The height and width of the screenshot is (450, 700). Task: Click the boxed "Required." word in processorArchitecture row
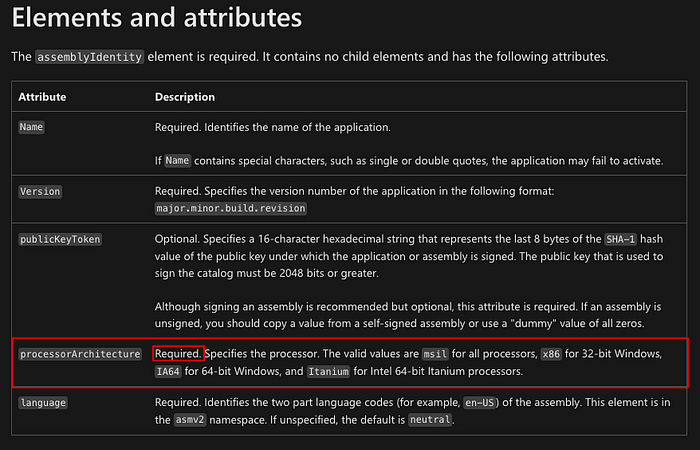[x=179, y=354]
